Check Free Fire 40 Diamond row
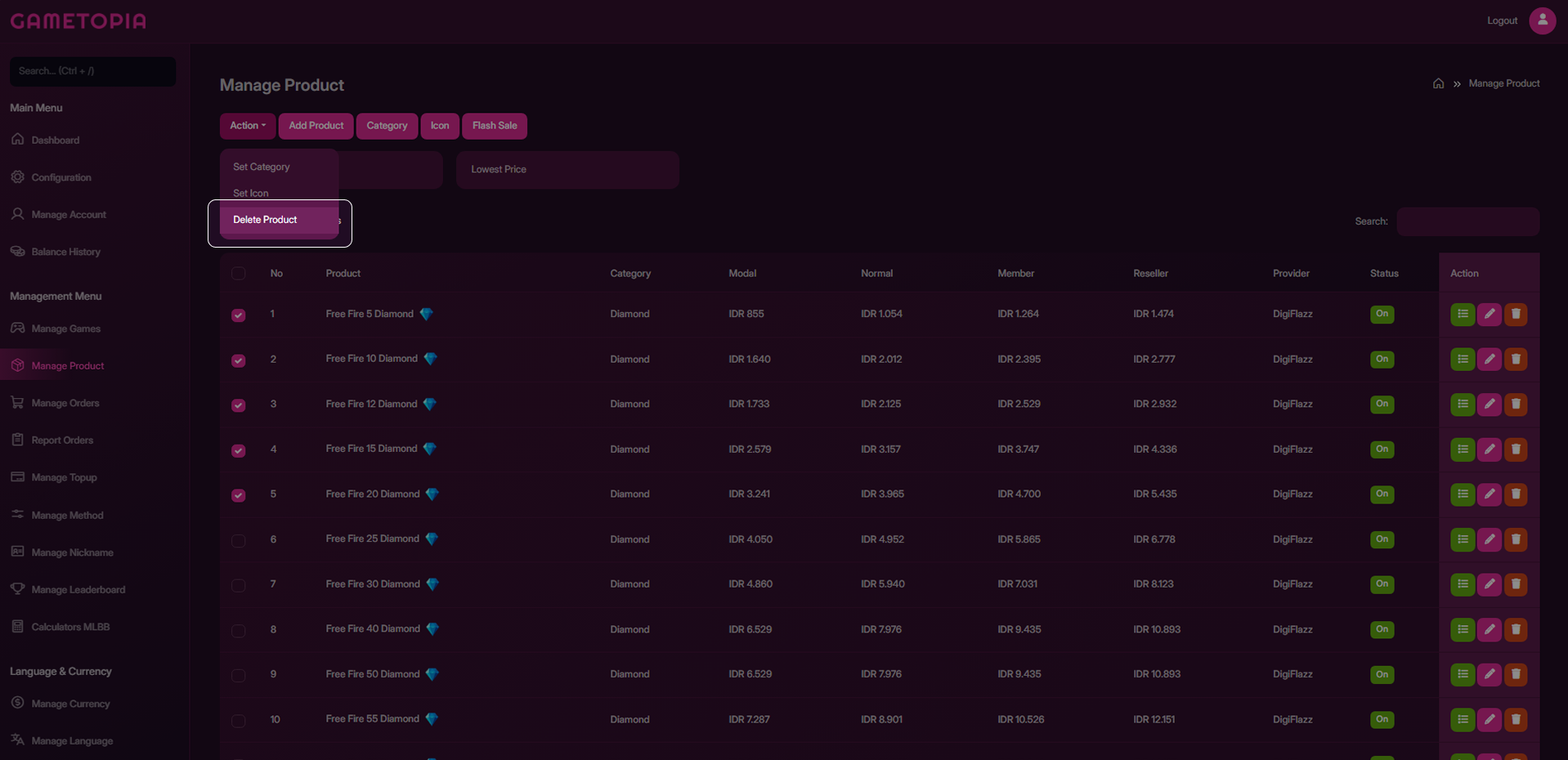This screenshot has width=1568, height=760. 238,630
